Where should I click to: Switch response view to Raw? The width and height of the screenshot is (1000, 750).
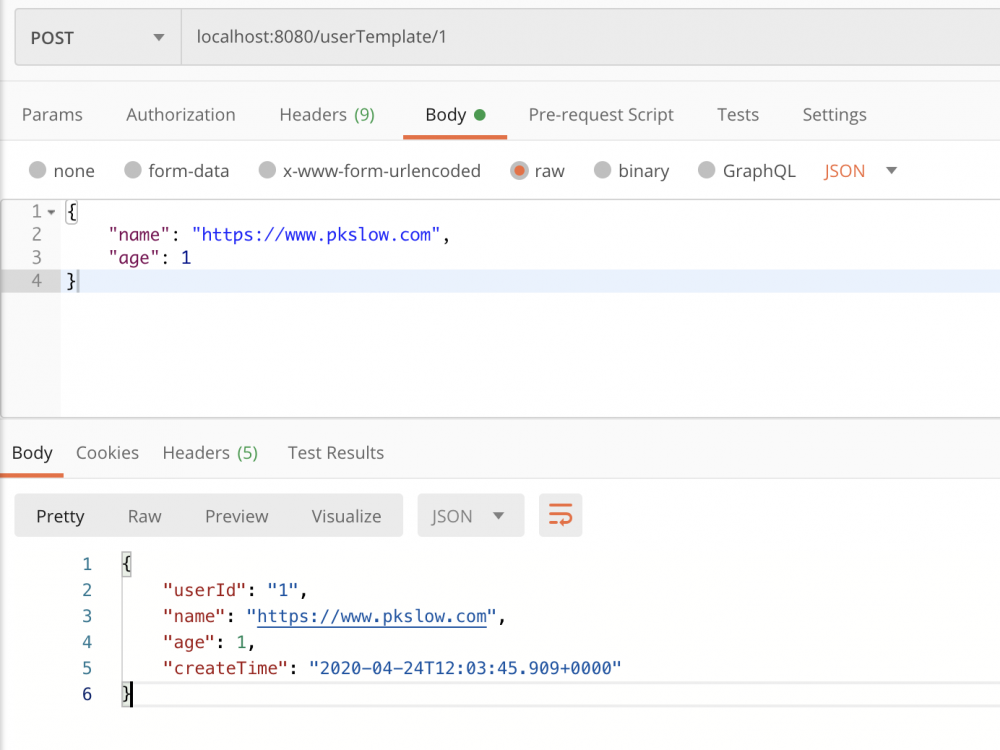144,516
